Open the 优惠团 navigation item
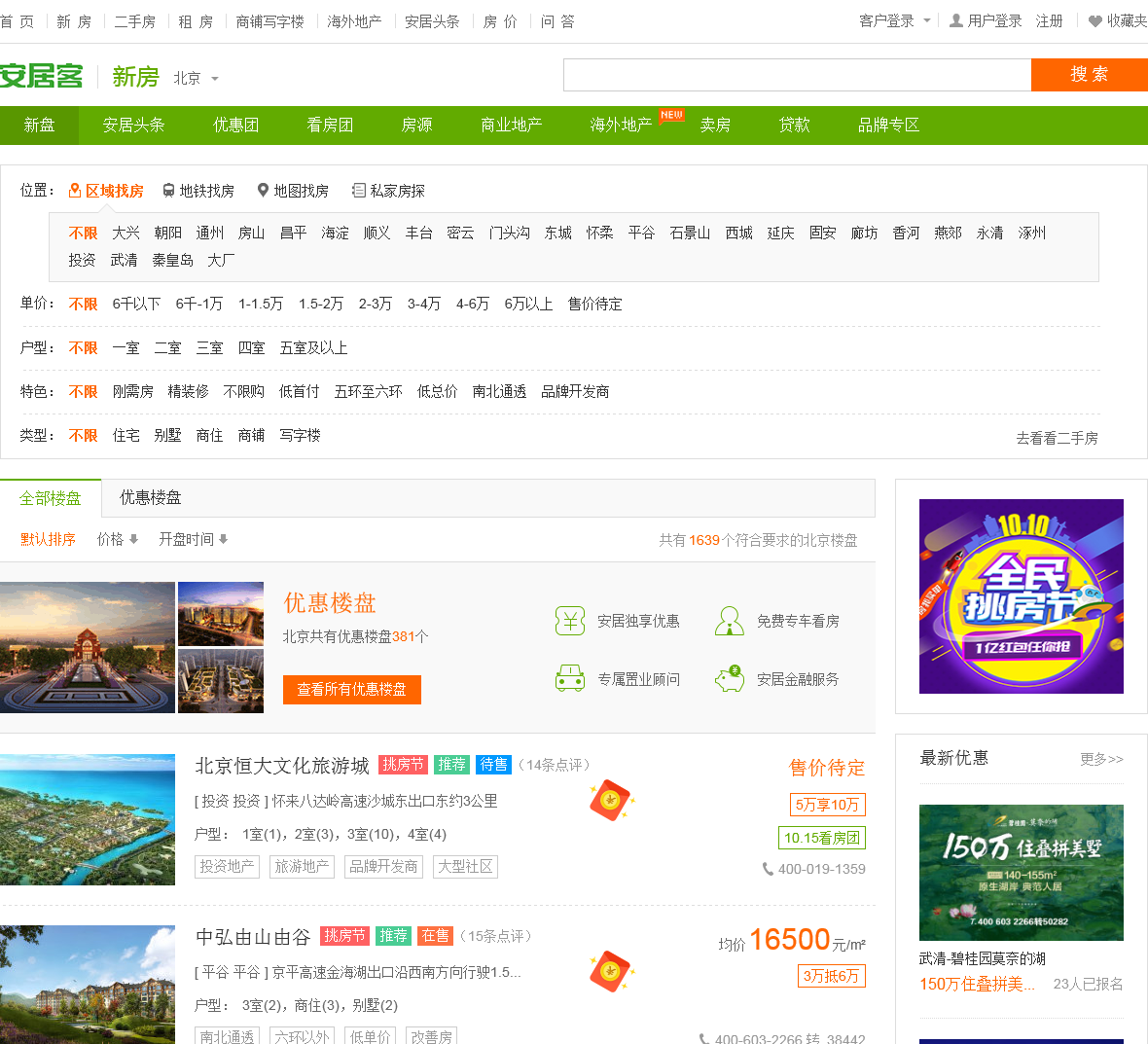 click(x=235, y=126)
